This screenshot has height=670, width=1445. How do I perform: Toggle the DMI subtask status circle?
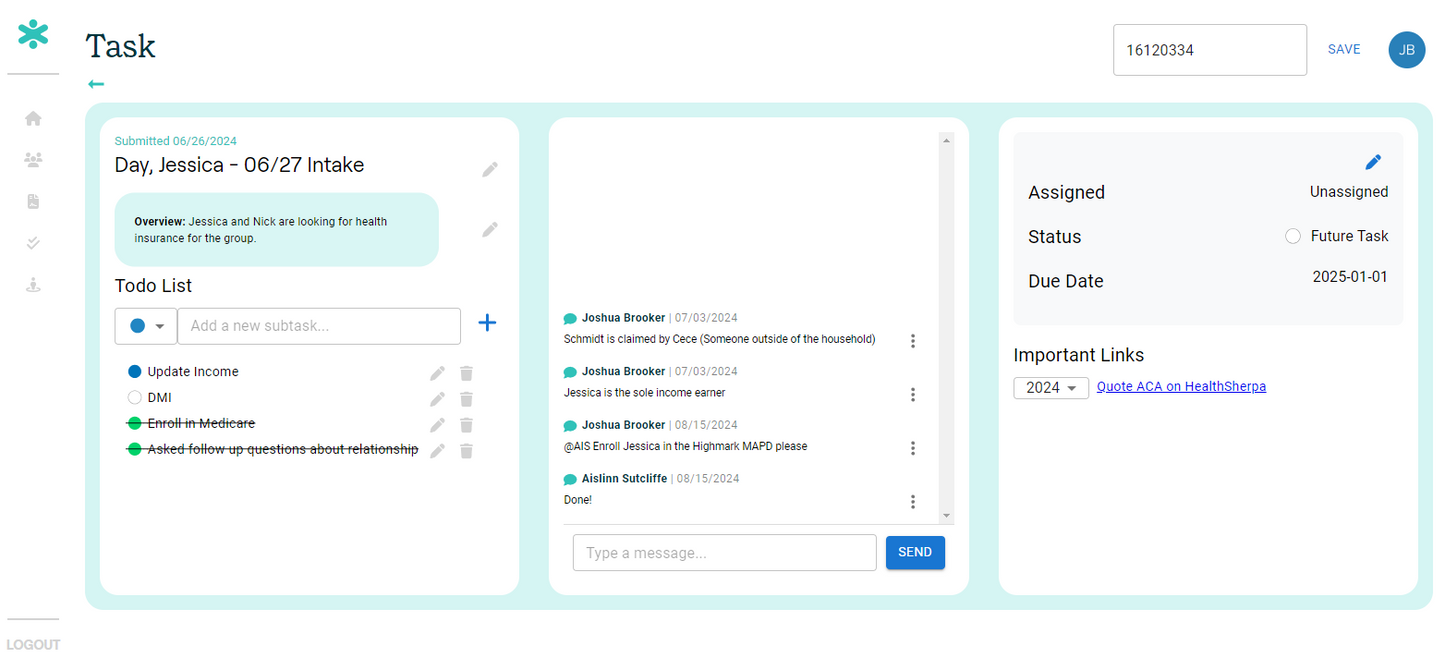135,398
